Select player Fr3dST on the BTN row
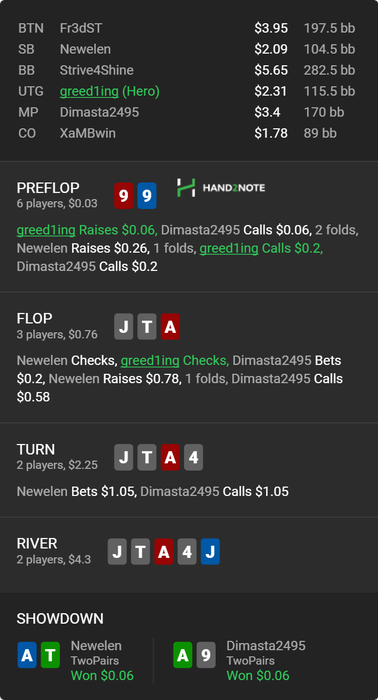The width and height of the screenshot is (378, 700). pyautogui.click(x=81, y=28)
